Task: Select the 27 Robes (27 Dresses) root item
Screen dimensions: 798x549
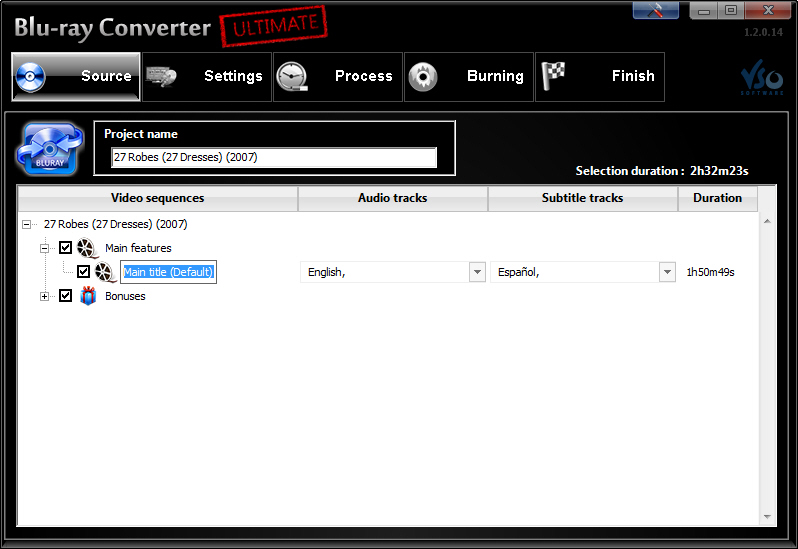Action: point(116,224)
